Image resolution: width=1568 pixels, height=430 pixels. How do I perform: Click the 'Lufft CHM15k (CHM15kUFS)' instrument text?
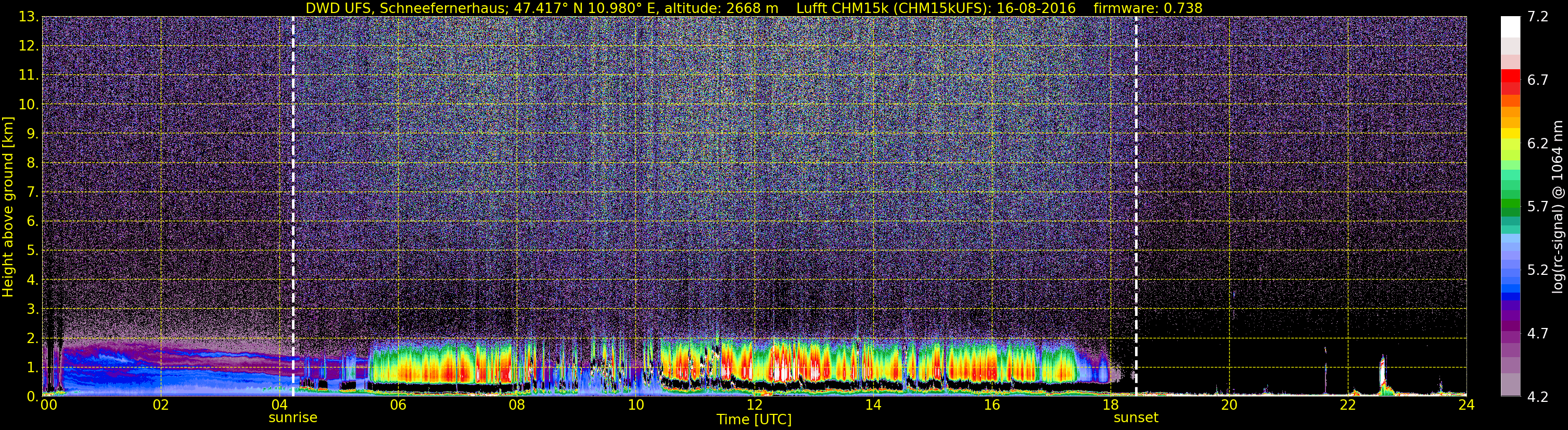click(894, 8)
